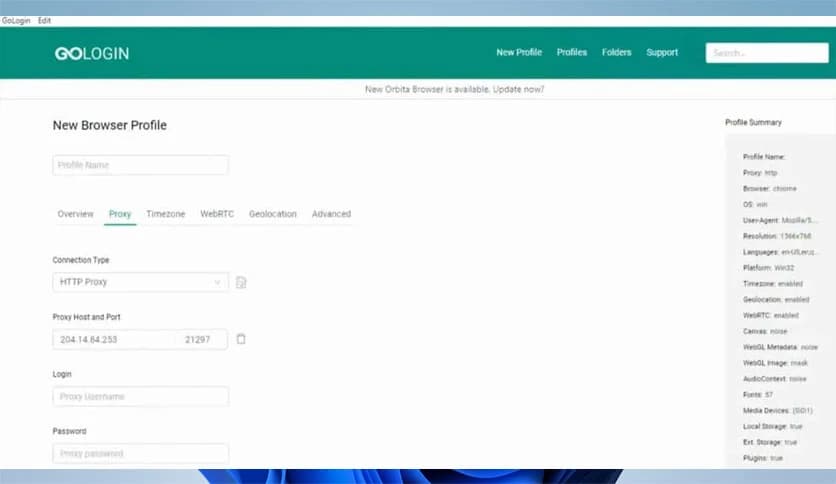The image size is (836, 484).
Task: Open the Edit menu
Action: (x=44, y=21)
